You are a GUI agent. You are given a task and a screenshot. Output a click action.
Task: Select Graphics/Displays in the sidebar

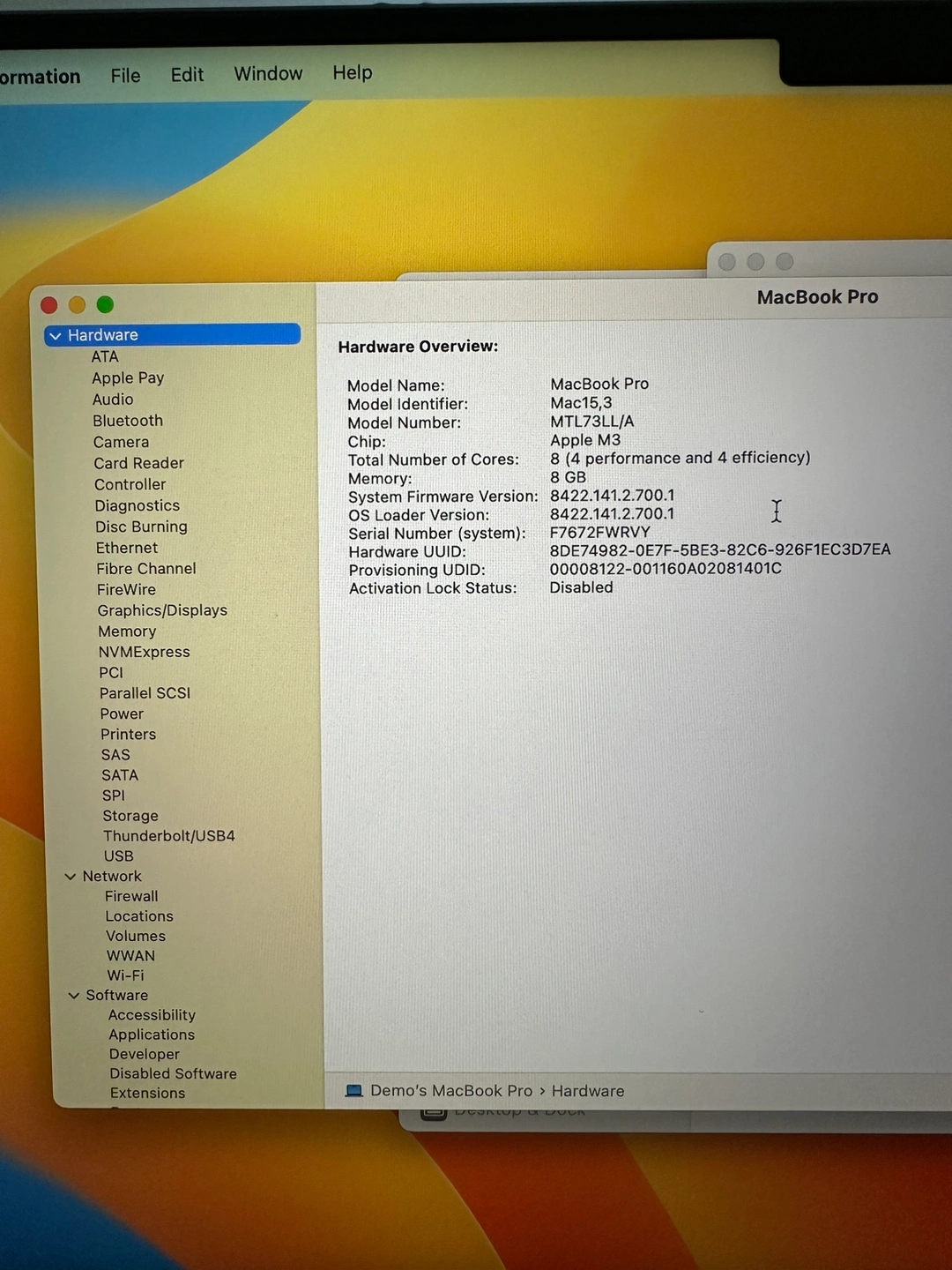point(162,610)
